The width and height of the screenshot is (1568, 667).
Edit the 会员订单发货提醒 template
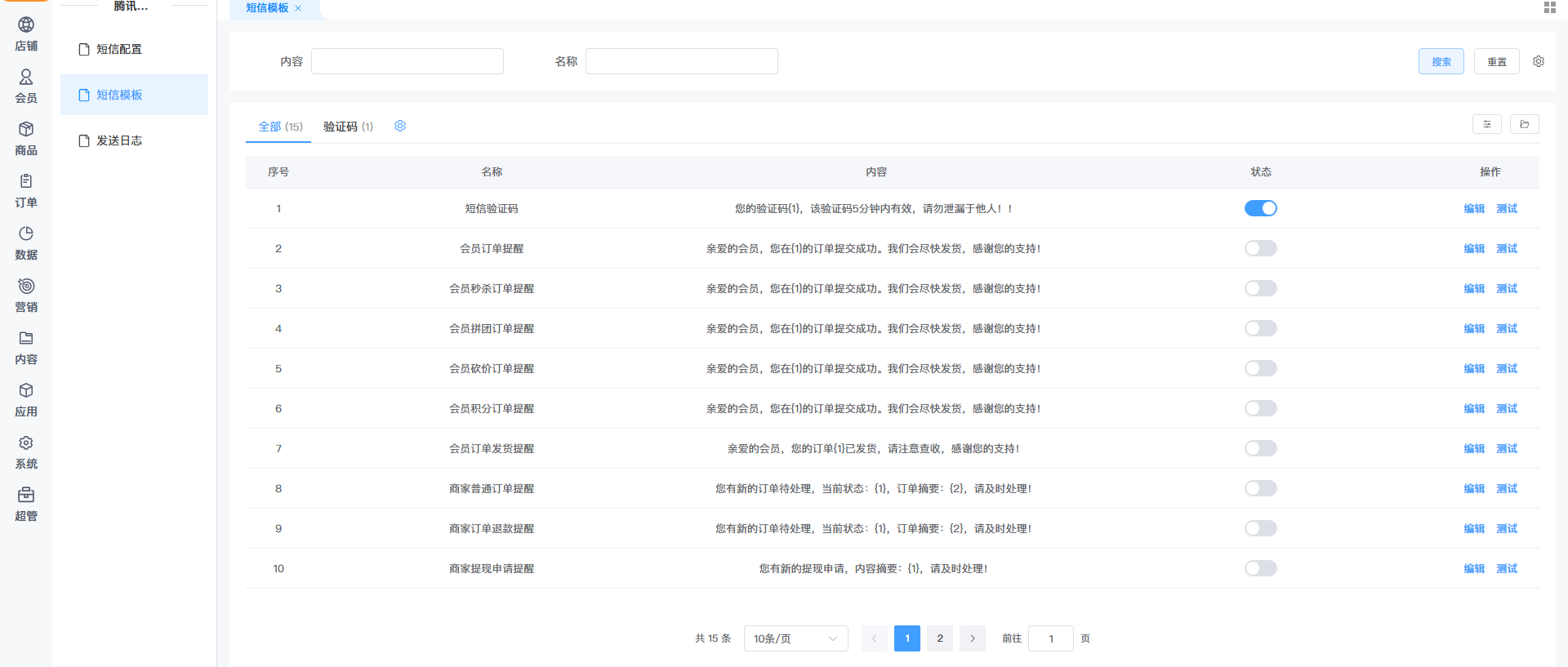tap(1474, 448)
